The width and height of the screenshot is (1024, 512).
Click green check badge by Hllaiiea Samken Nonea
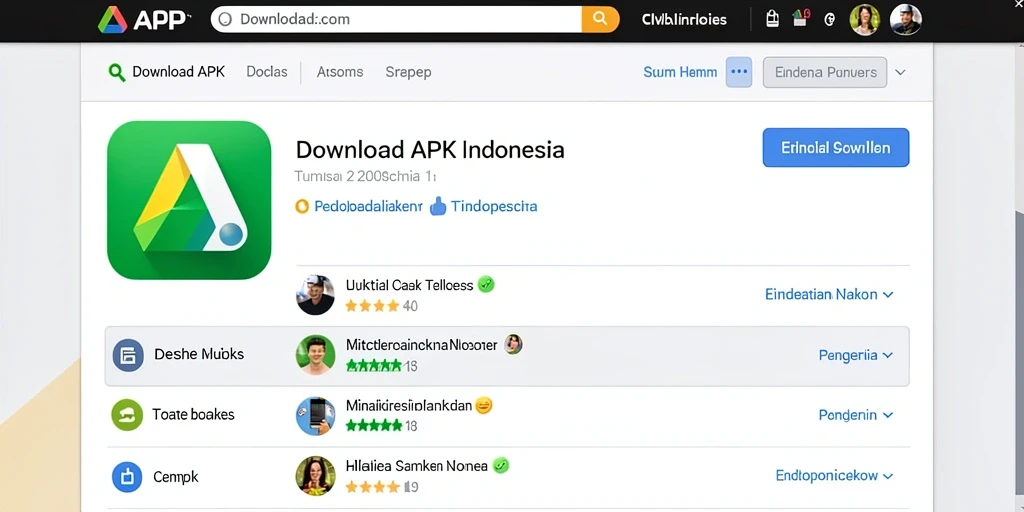pyautogui.click(x=501, y=466)
